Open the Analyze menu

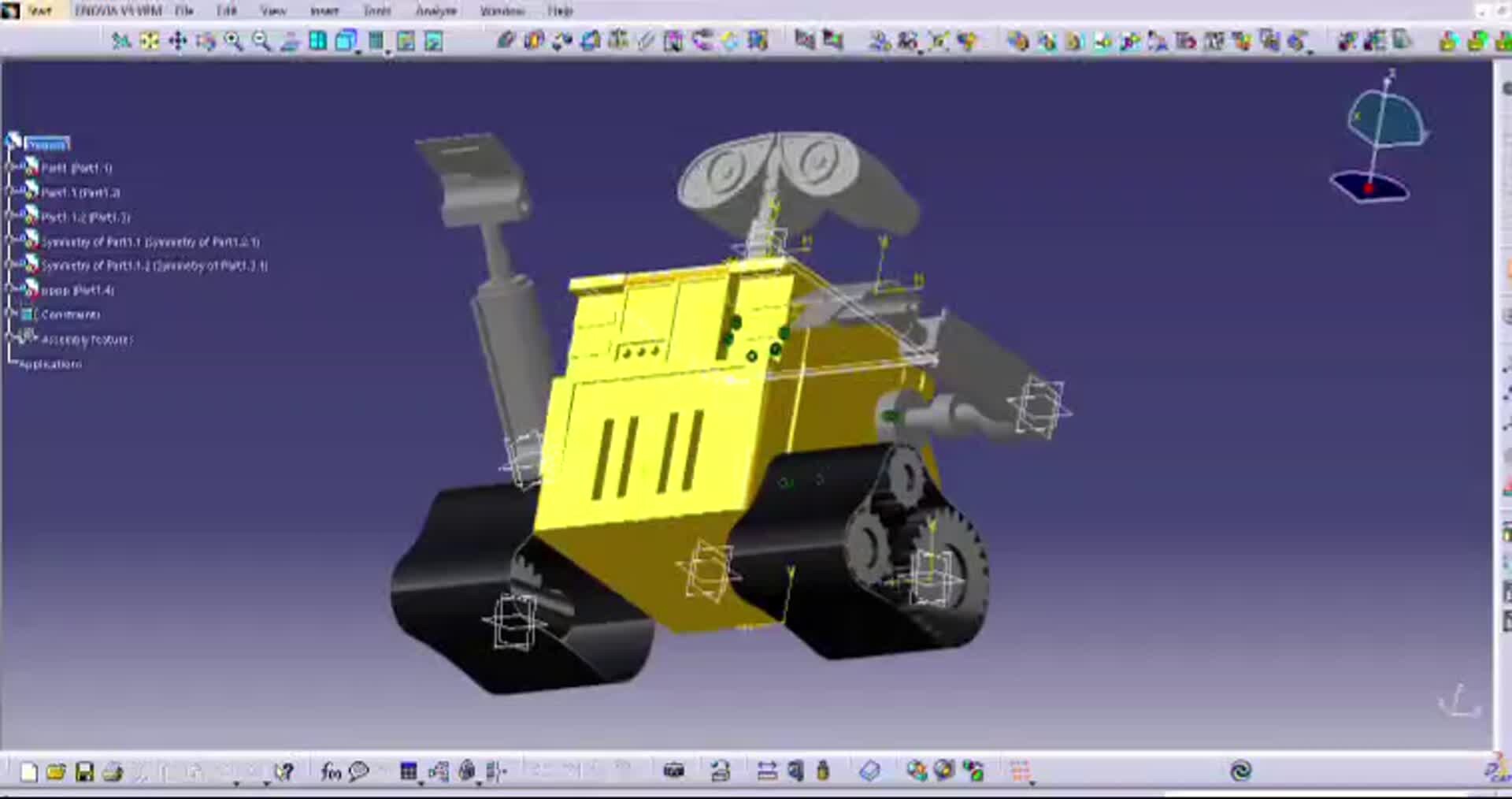[436, 10]
